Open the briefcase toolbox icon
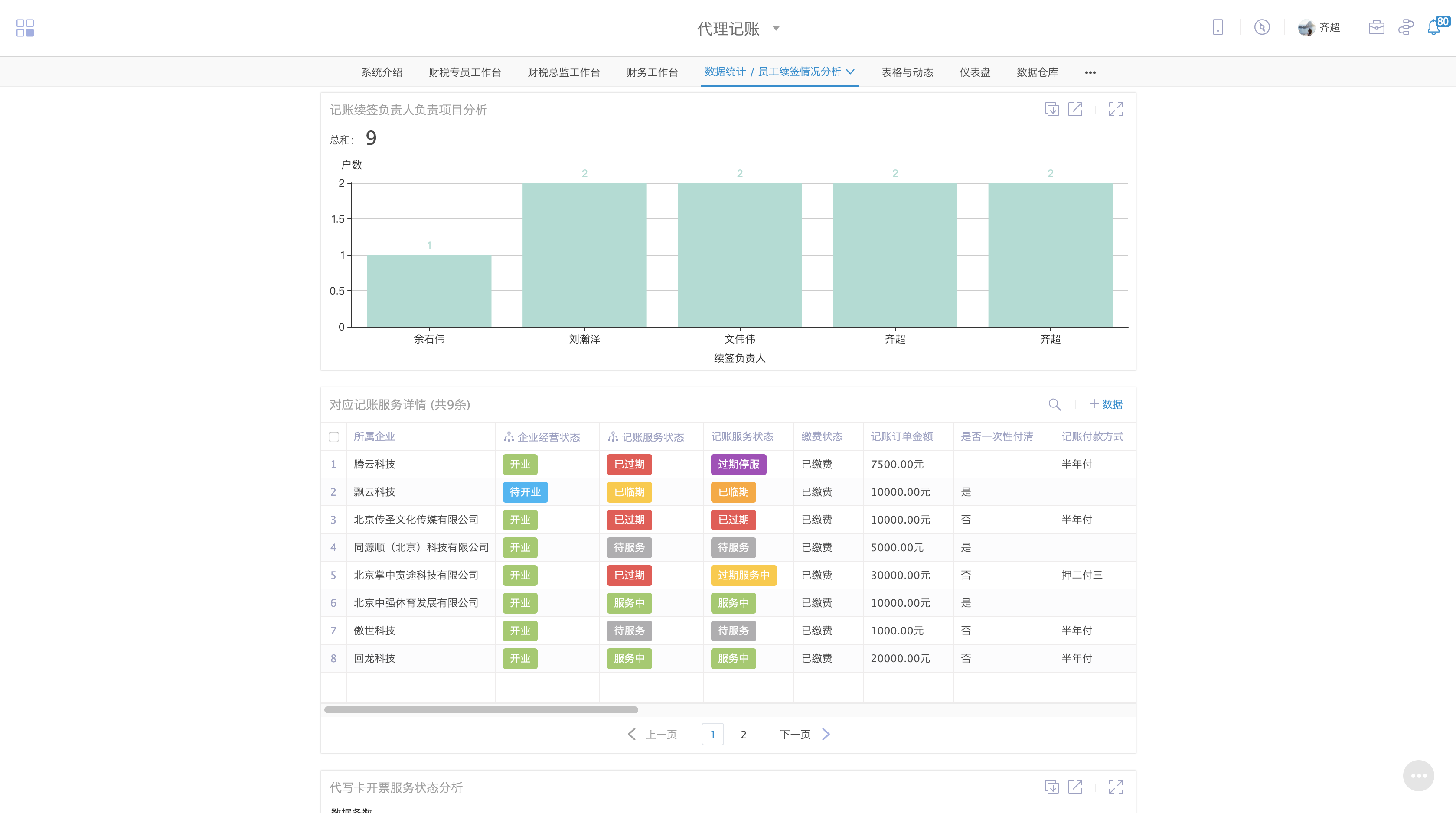Viewport: 1456px width, 813px height. tap(1376, 27)
